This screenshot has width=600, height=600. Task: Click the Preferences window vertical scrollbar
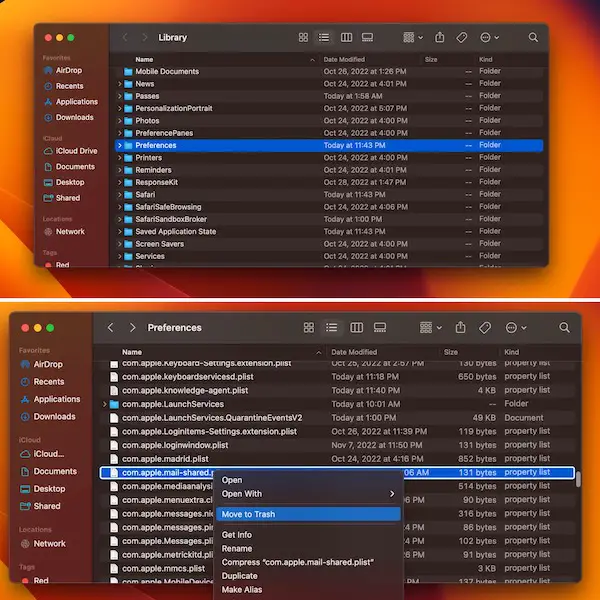[578, 478]
